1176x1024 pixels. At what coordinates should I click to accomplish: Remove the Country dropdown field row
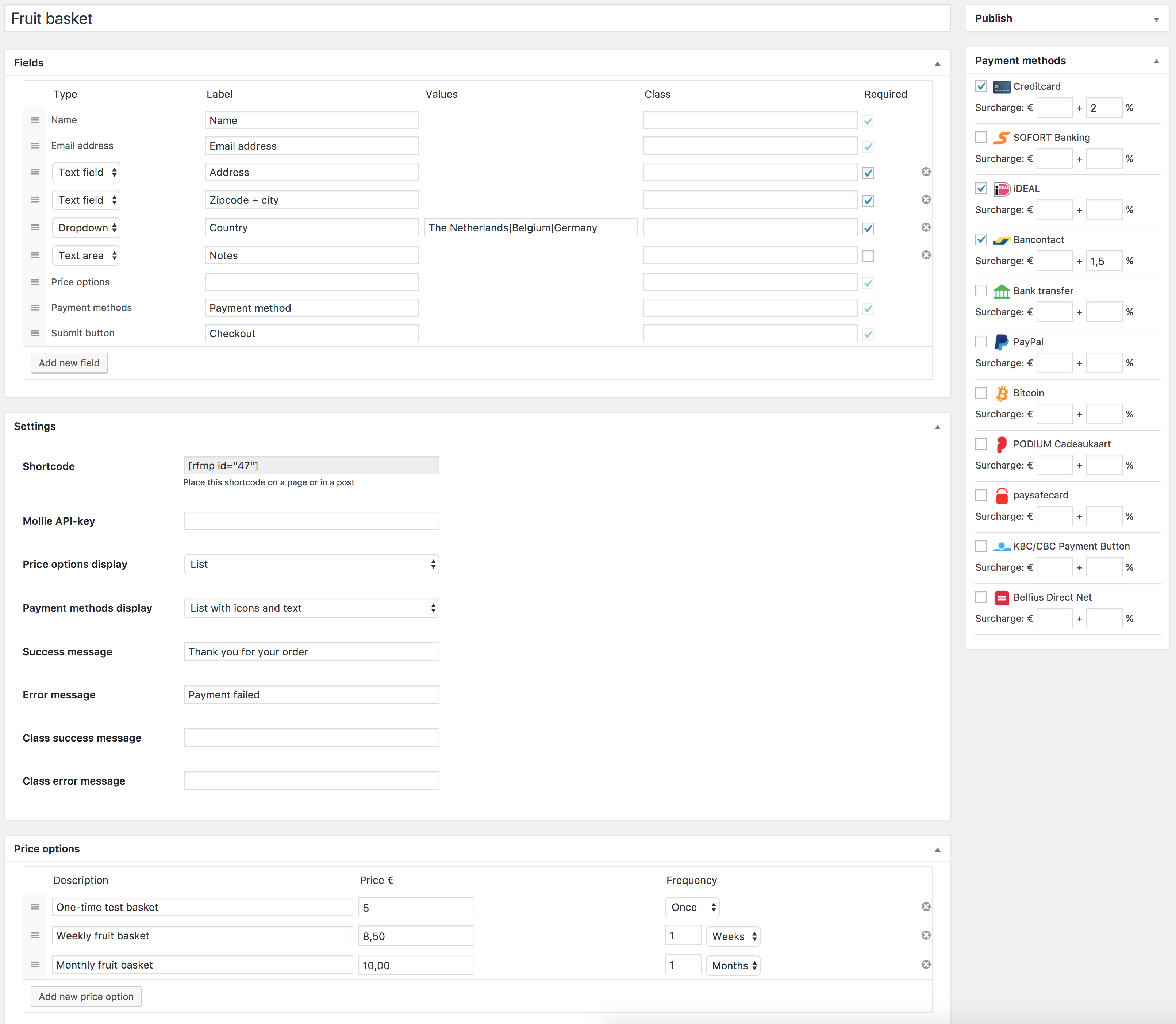pos(926,227)
